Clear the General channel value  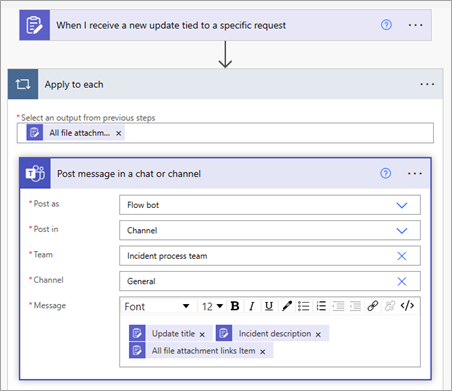402,281
